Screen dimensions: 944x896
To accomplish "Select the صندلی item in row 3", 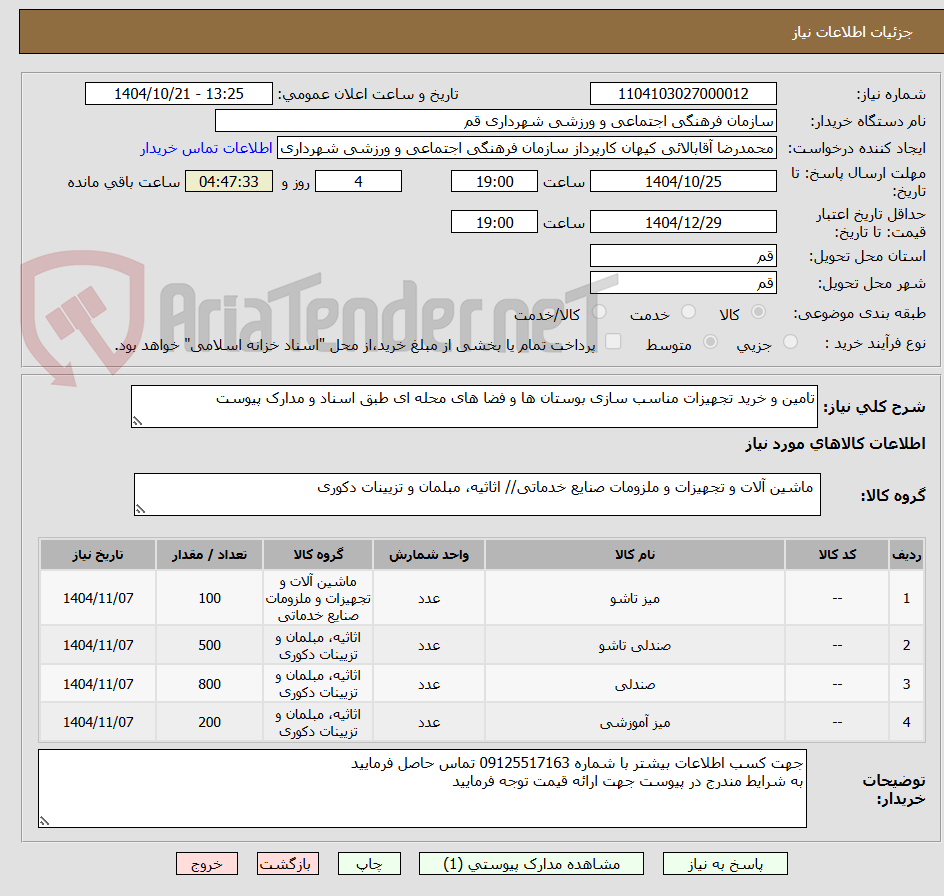I will (635, 685).
